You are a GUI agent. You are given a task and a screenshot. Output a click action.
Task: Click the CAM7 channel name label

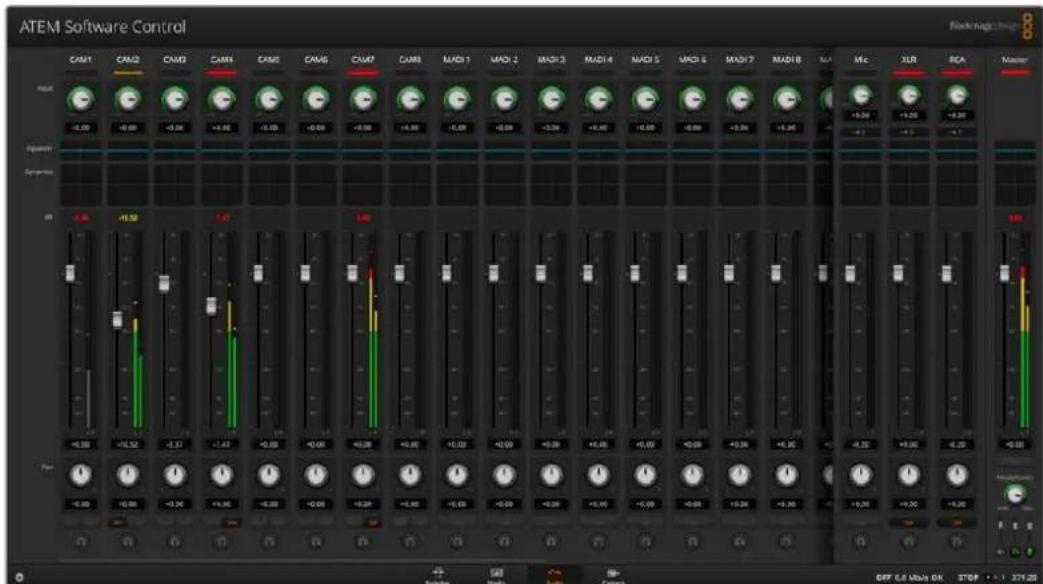click(363, 60)
